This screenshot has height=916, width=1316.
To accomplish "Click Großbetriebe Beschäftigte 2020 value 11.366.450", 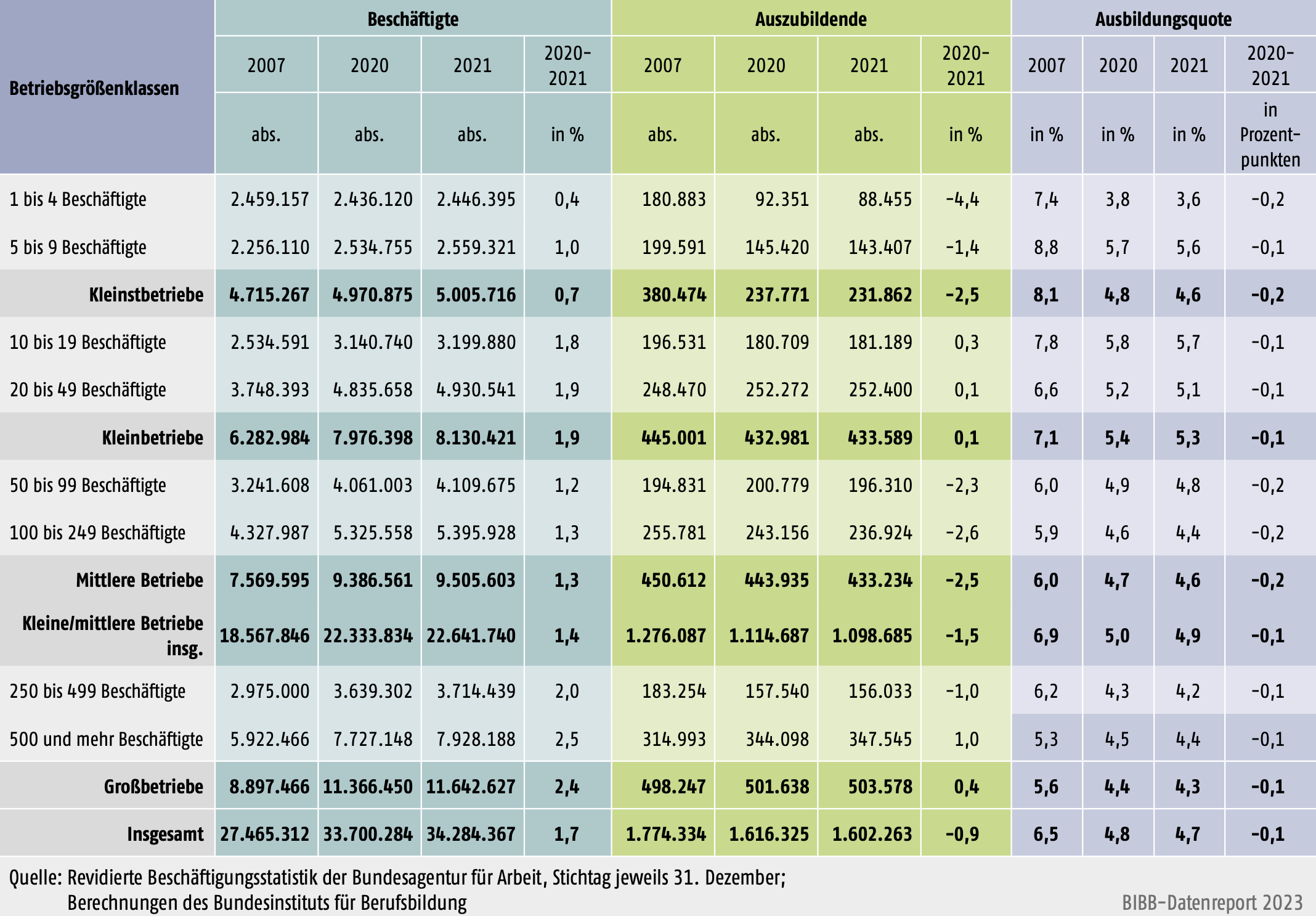I will 368,787.
